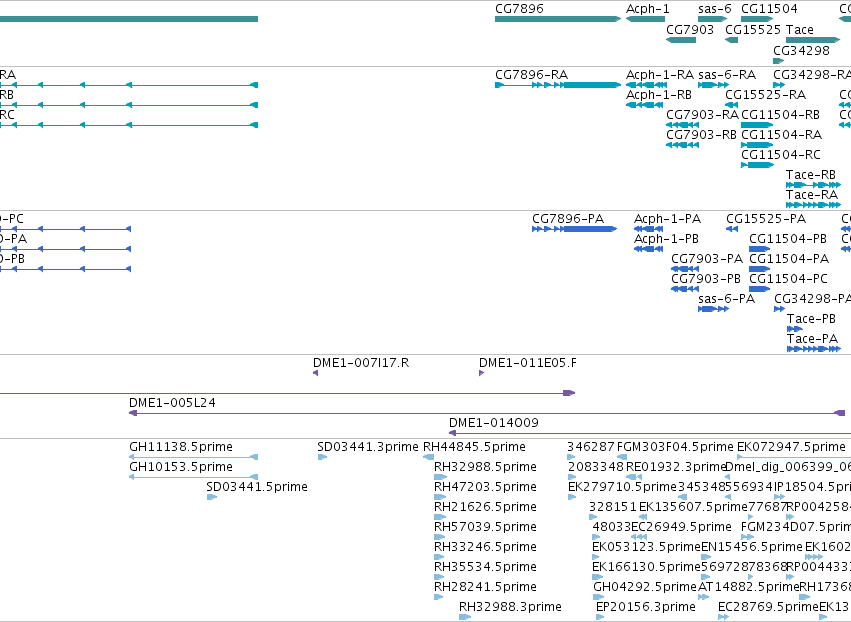Click the CG34298 gene label

802,50
